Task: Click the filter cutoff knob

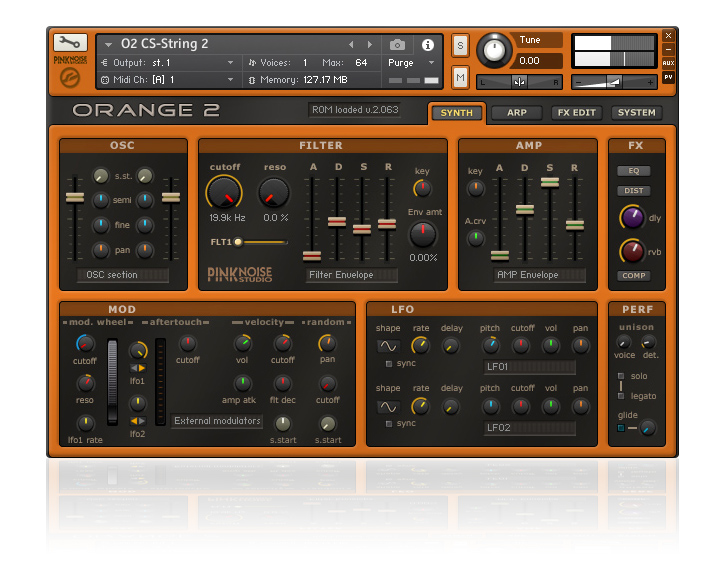Action: tap(224, 193)
